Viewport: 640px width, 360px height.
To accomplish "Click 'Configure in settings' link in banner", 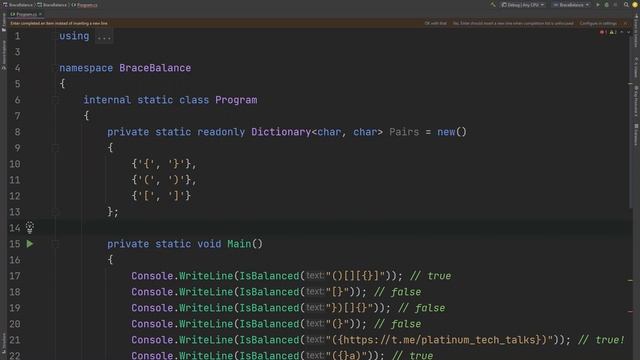I will tap(598, 23).
